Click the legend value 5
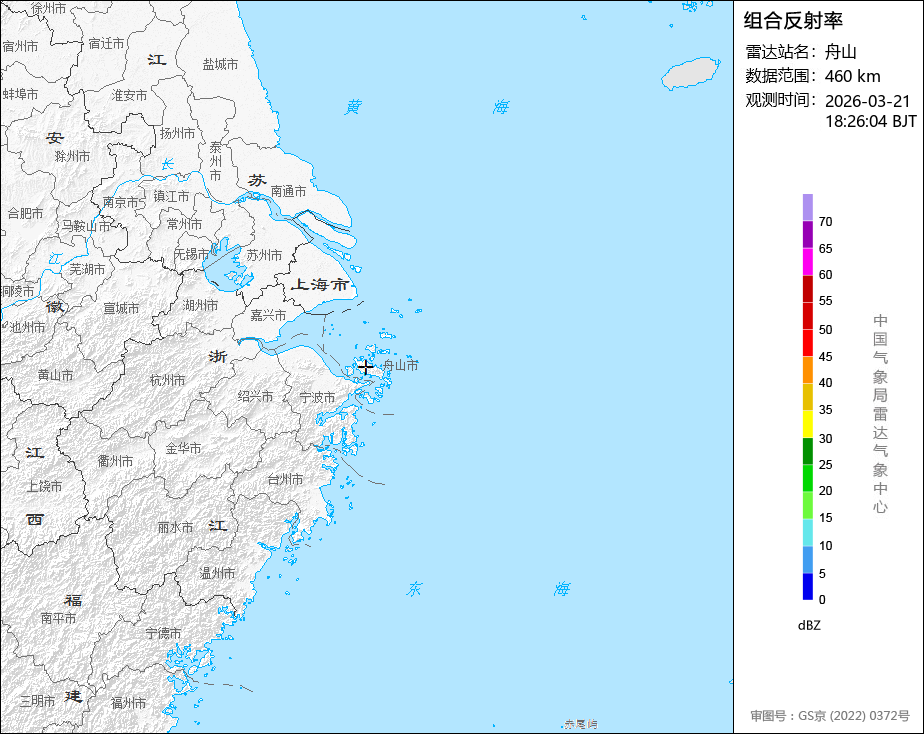Image resolution: width=924 pixels, height=734 pixels. [x=822, y=573]
